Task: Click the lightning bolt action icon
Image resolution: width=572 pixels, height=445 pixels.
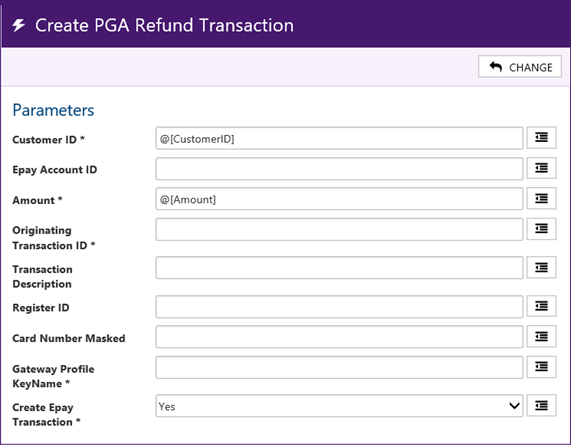Action: (x=18, y=25)
